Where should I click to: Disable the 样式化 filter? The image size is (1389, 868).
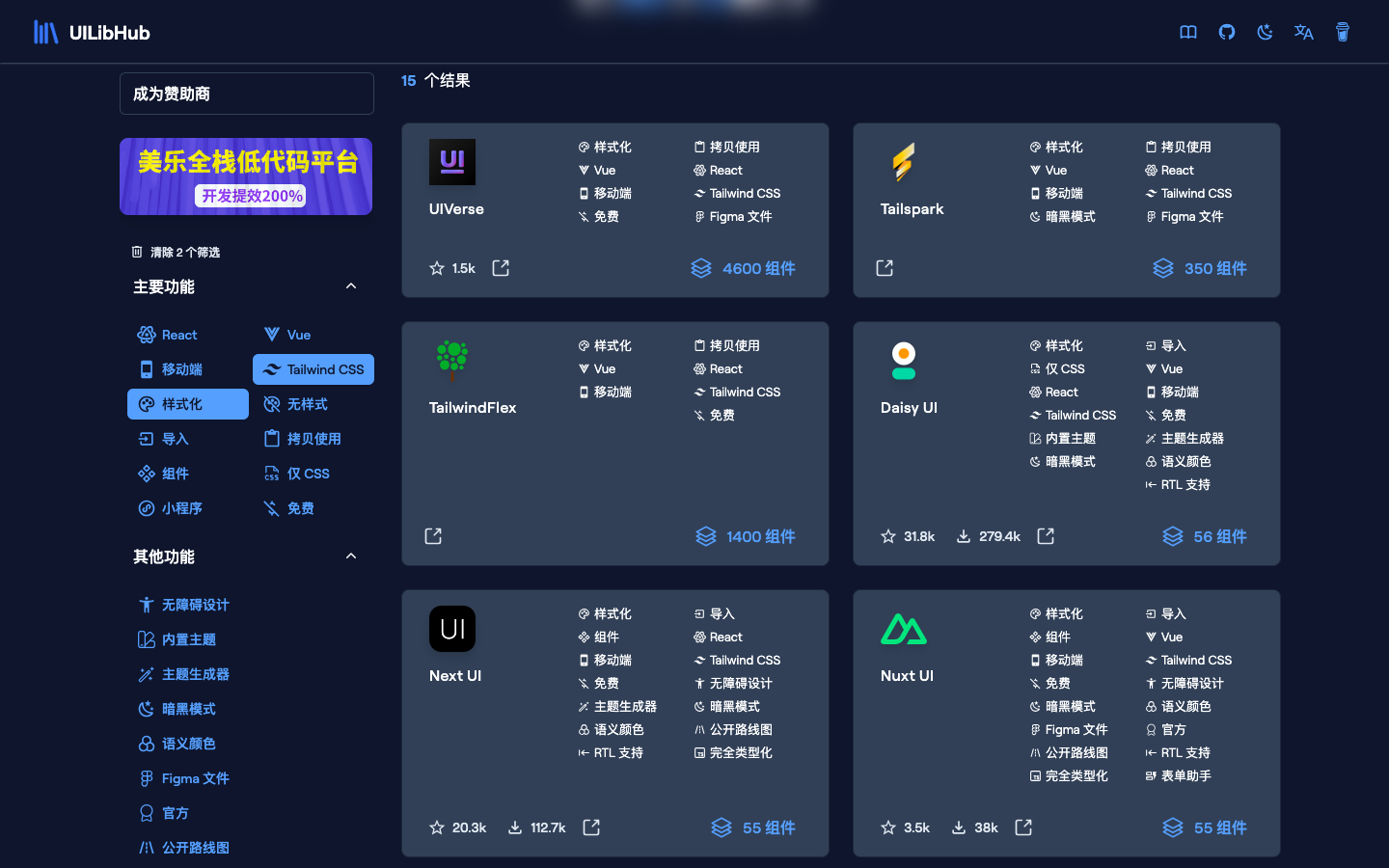187,404
